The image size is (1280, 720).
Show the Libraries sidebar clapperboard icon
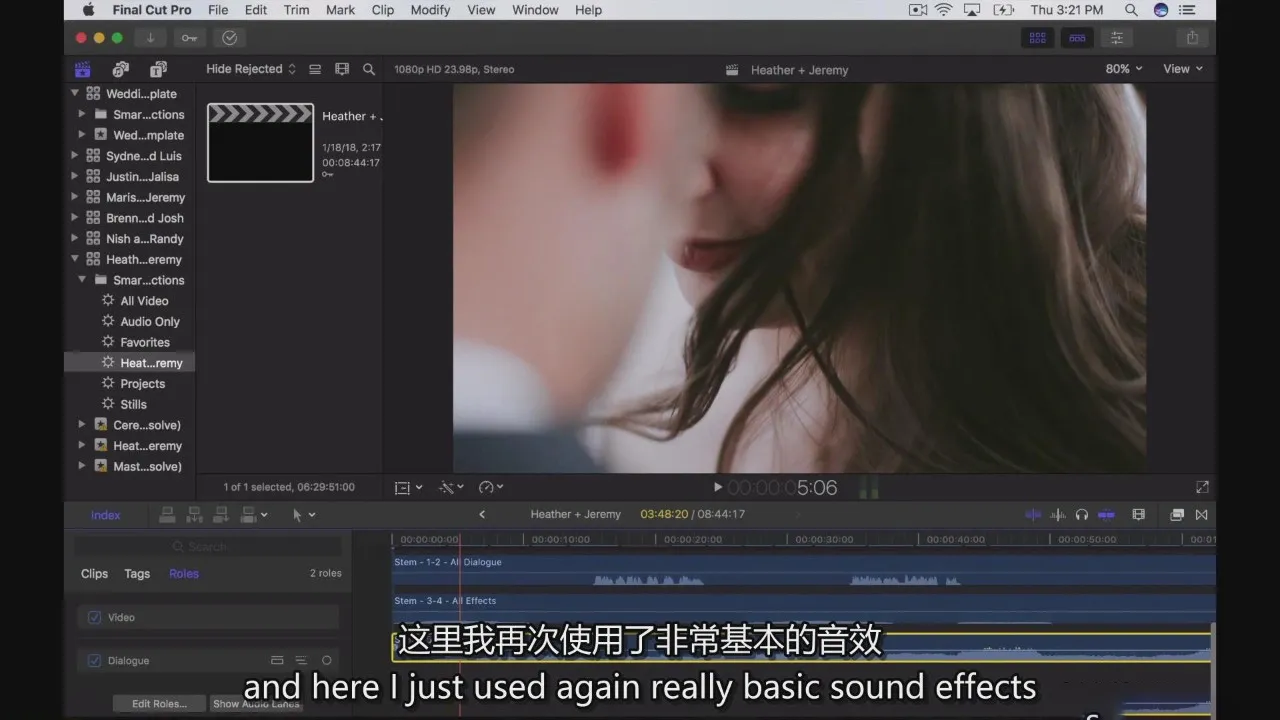pyautogui.click(x=82, y=69)
